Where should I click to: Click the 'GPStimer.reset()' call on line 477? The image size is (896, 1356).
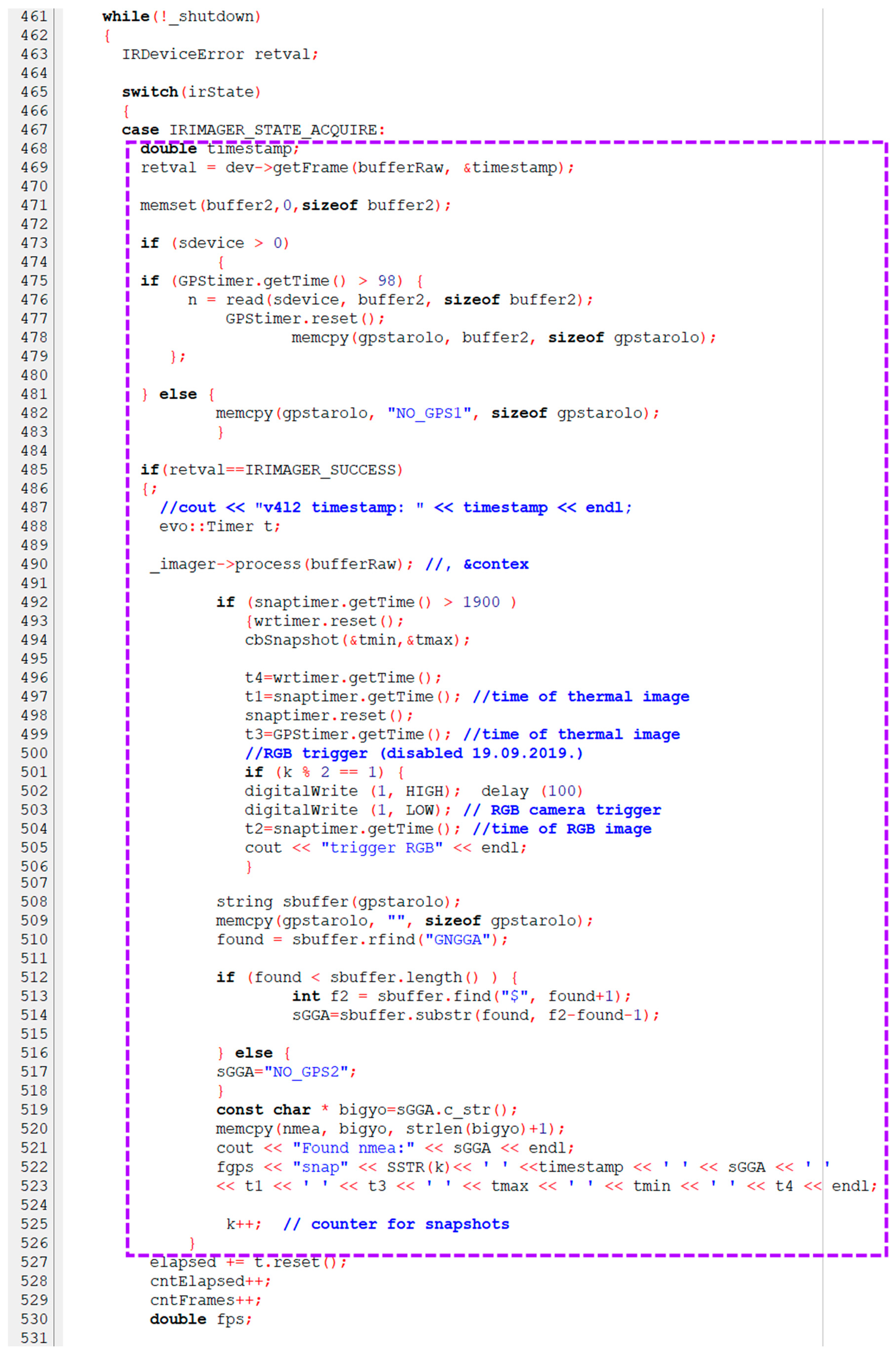tap(305, 319)
